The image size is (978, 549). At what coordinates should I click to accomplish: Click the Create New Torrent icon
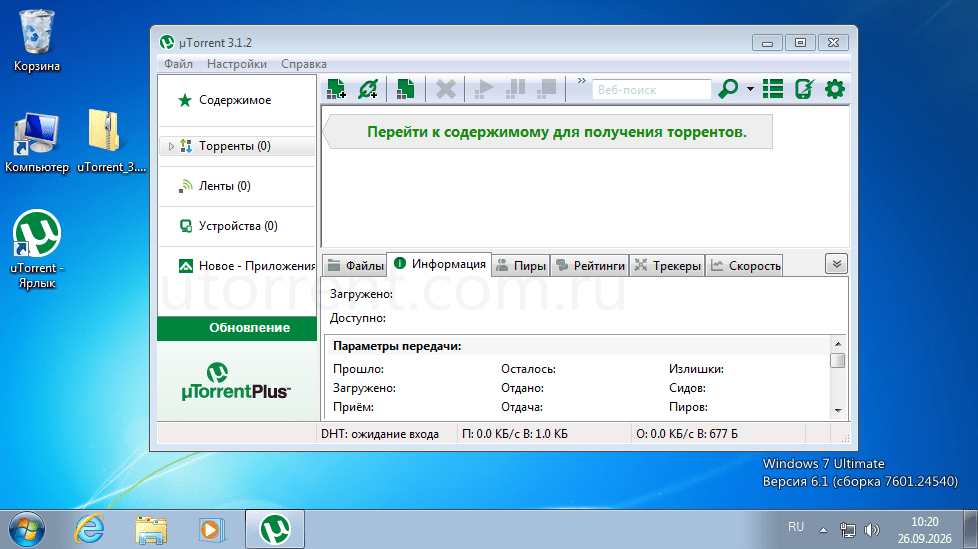coord(405,89)
